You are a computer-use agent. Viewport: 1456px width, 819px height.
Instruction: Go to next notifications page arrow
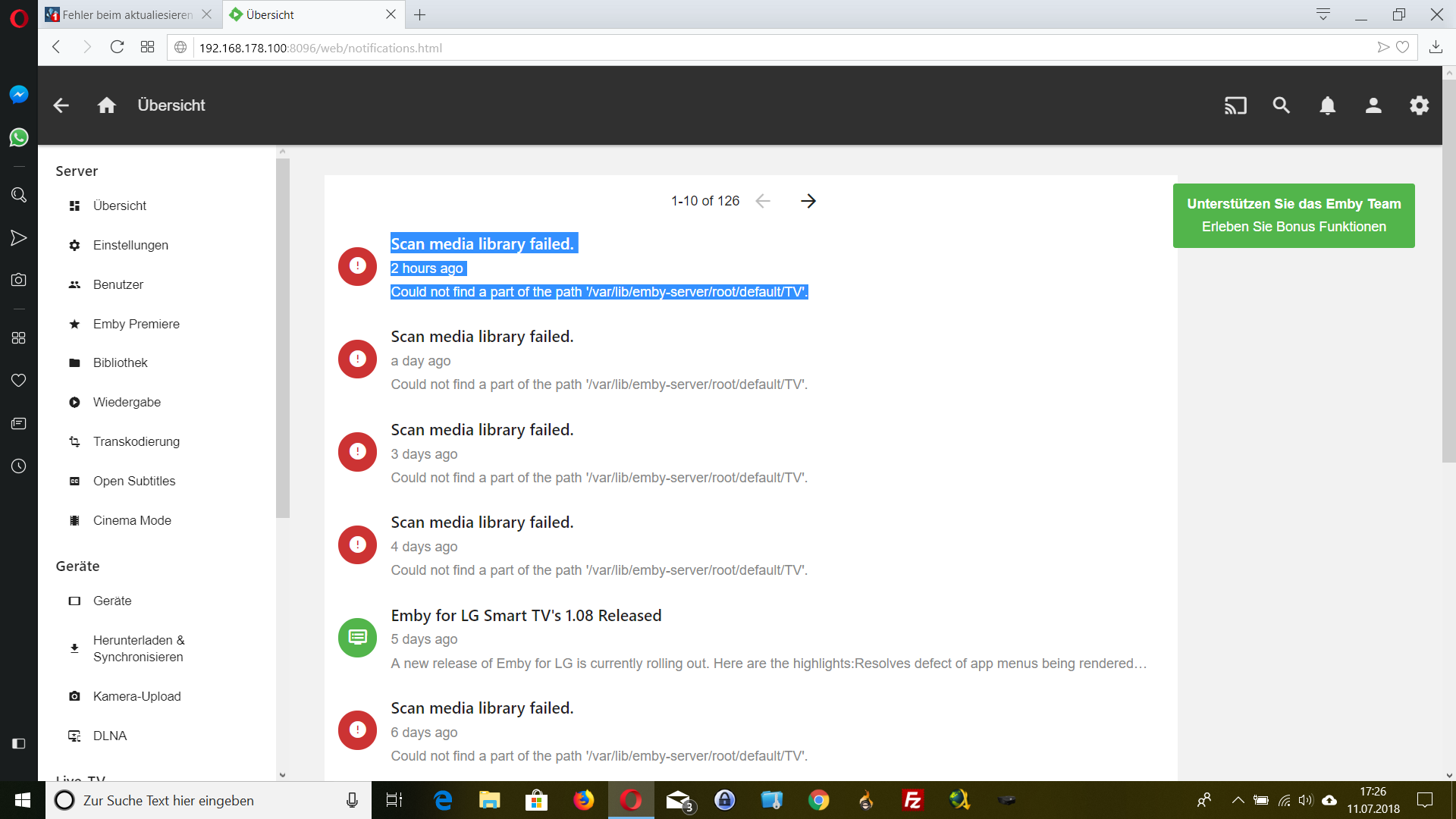click(808, 201)
